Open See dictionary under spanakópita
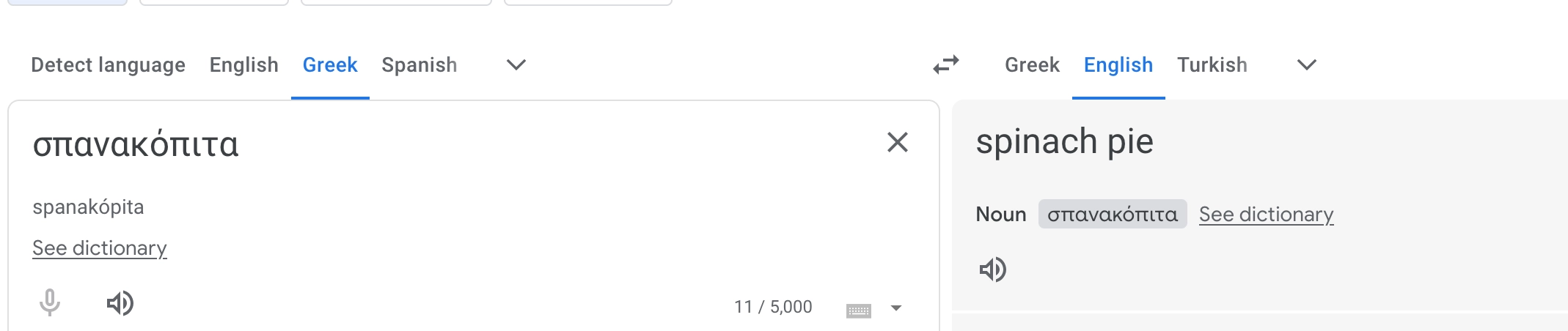The width and height of the screenshot is (1568, 331). (100, 248)
